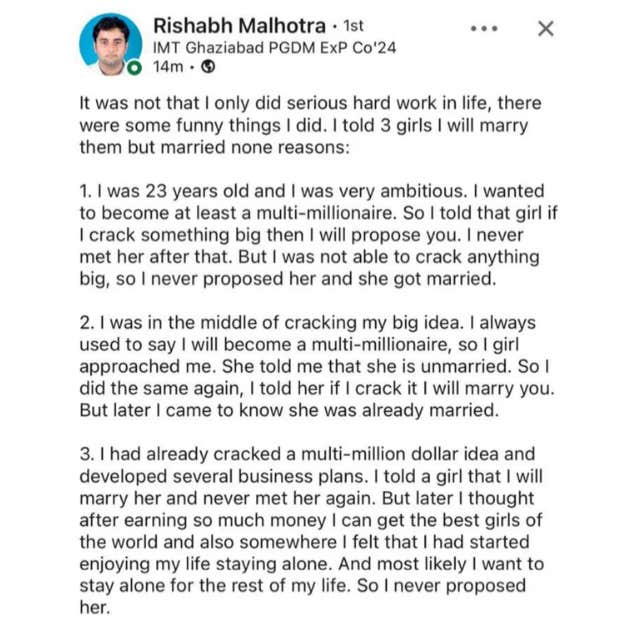Viewport: 620px width, 620px height.
Task: Dismiss the post with the X icon
Action: click(x=545, y=29)
